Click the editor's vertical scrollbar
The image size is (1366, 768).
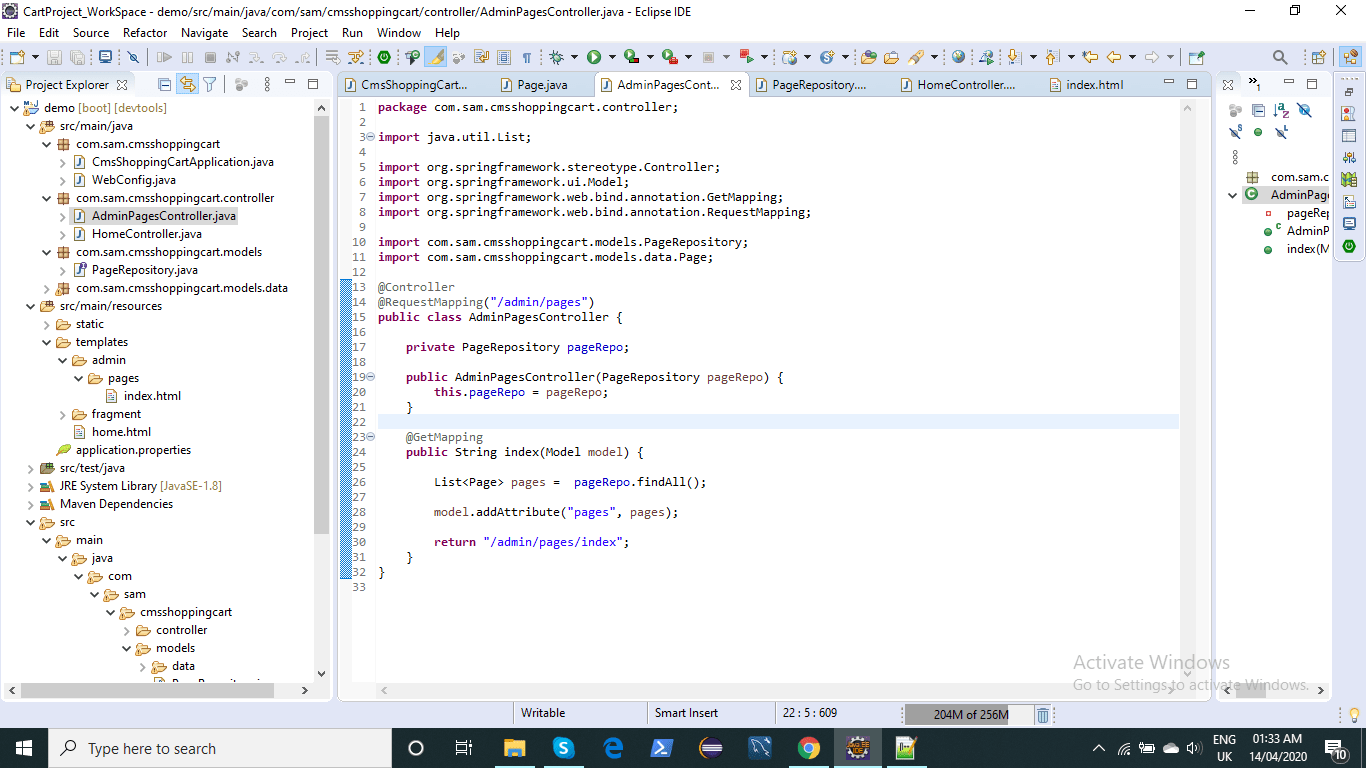click(x=1187, y=300)
